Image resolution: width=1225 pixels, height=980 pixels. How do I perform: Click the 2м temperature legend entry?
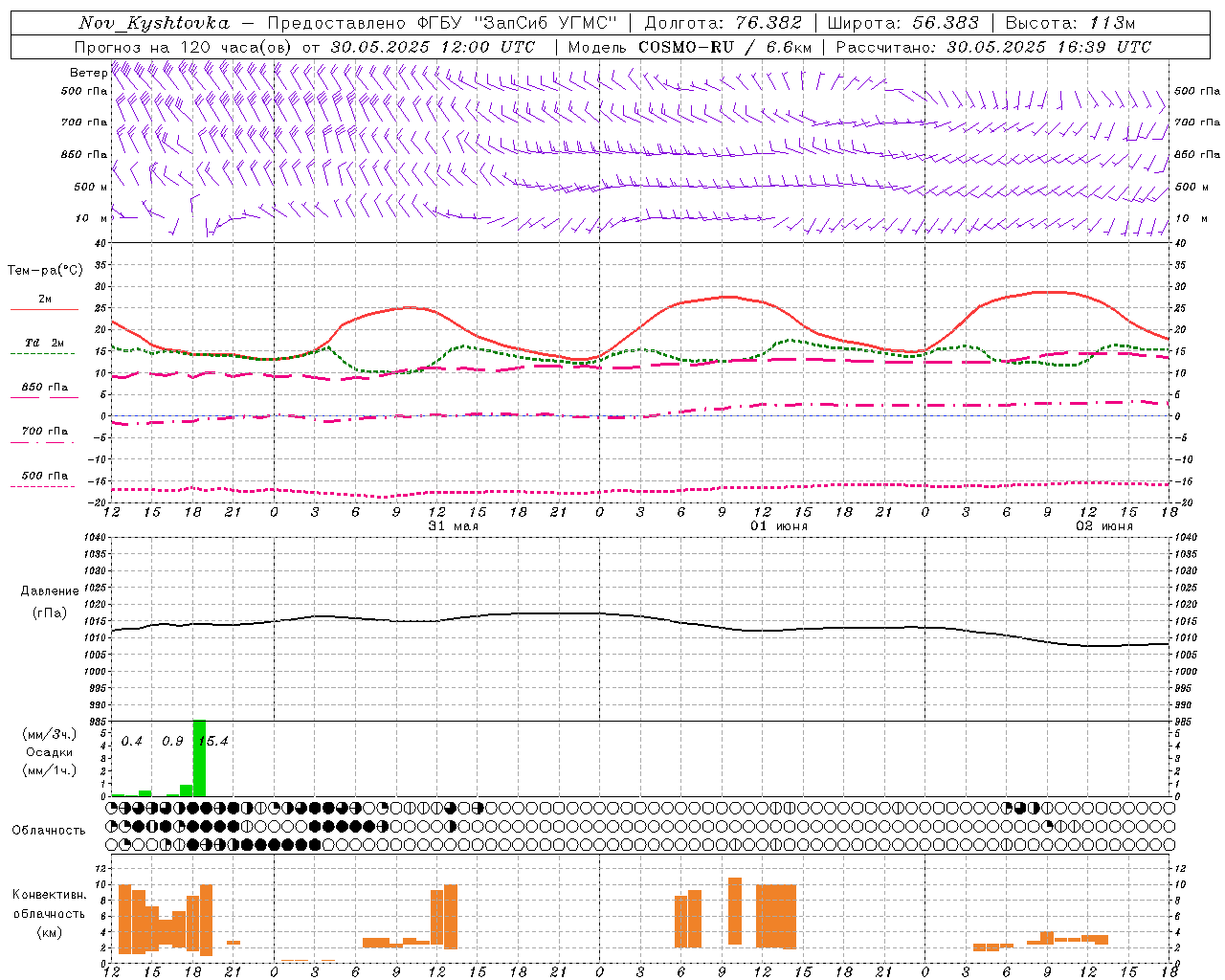tap(45, 300)
